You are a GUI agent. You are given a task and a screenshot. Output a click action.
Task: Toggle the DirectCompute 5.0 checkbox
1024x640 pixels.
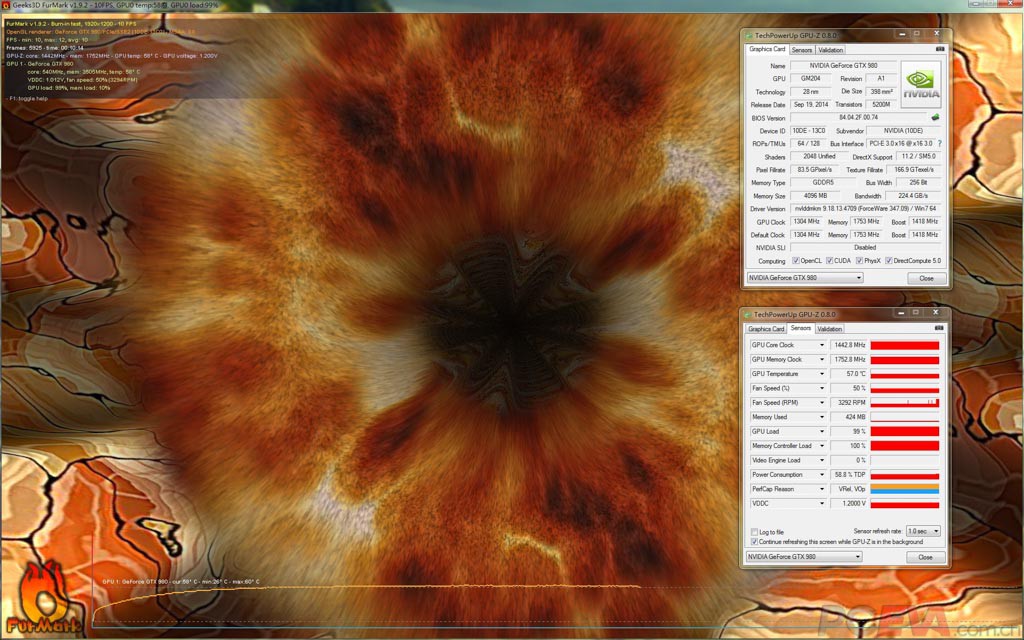(889, 261)
